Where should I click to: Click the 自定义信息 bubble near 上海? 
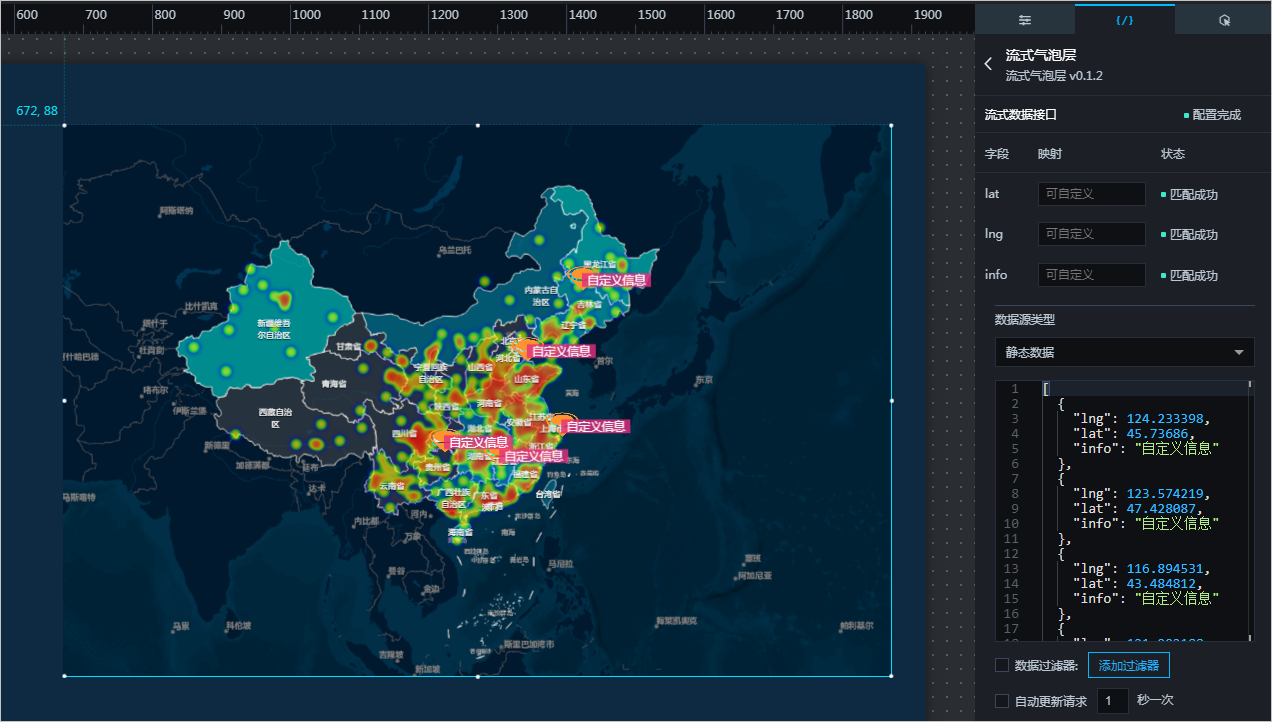tap(596, 426)
